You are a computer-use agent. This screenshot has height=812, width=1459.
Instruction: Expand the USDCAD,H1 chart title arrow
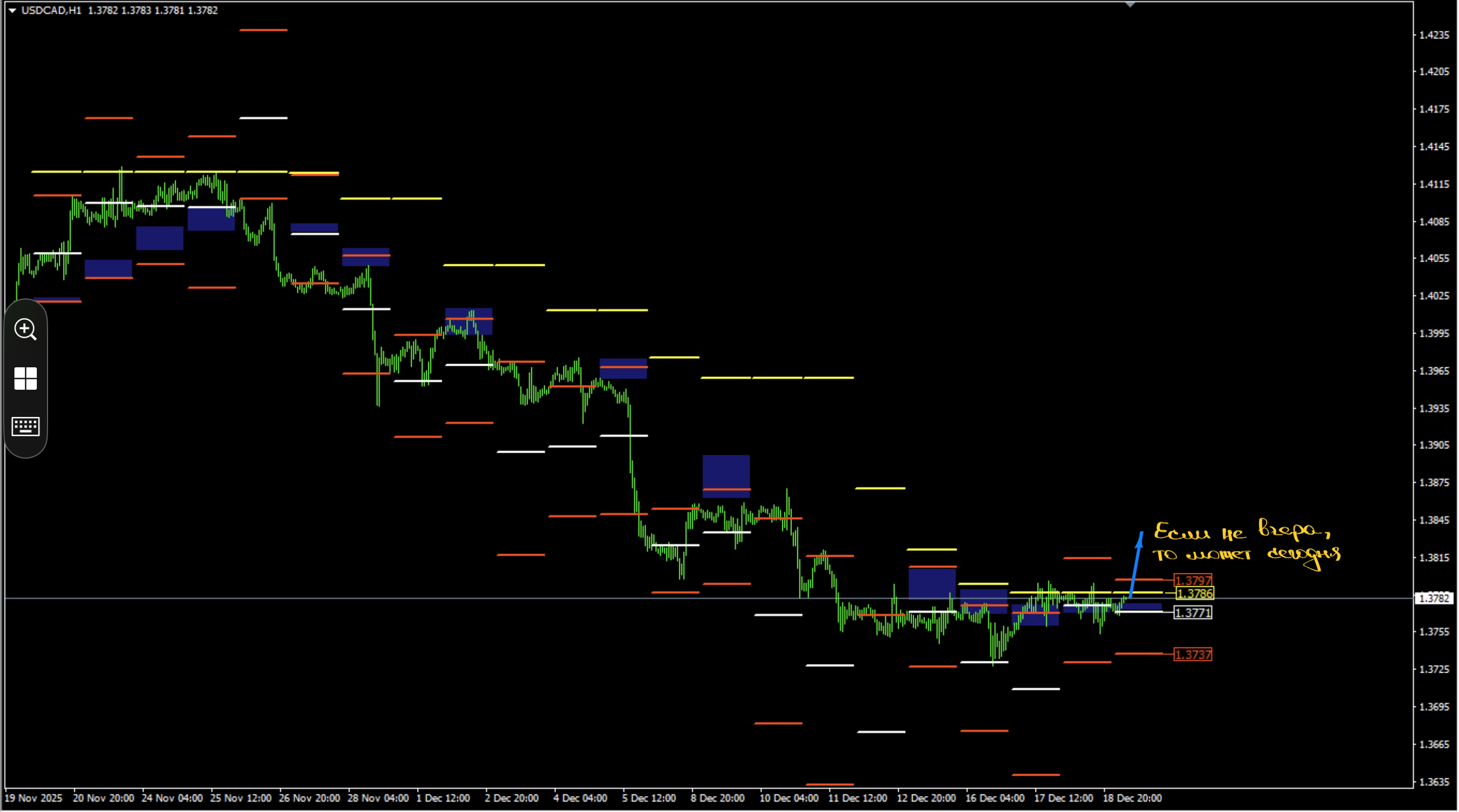pos(12,10)
